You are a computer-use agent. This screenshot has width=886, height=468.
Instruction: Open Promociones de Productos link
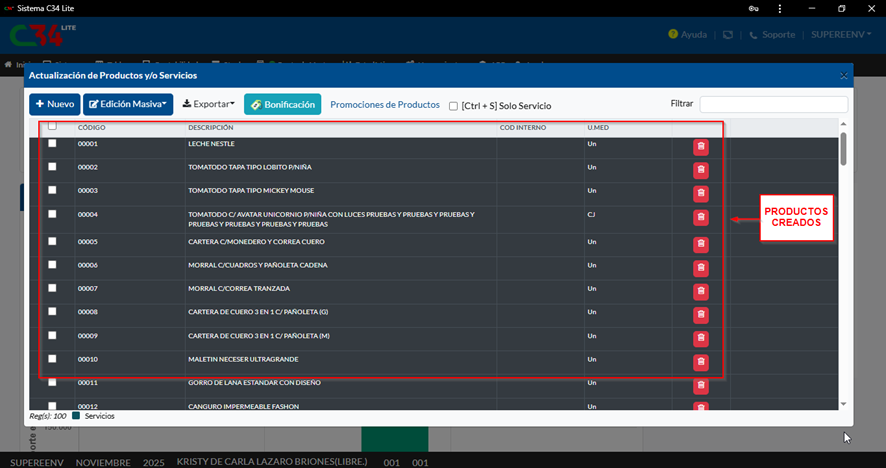(384, 105)
